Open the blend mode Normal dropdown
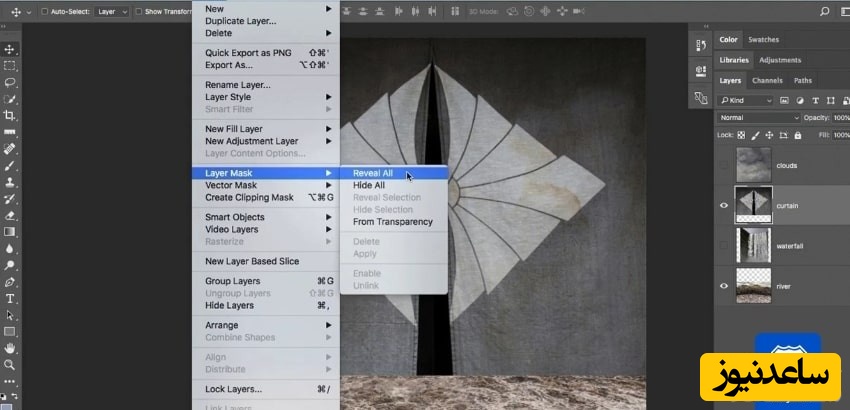850x410 pixels. coord(759,118)
